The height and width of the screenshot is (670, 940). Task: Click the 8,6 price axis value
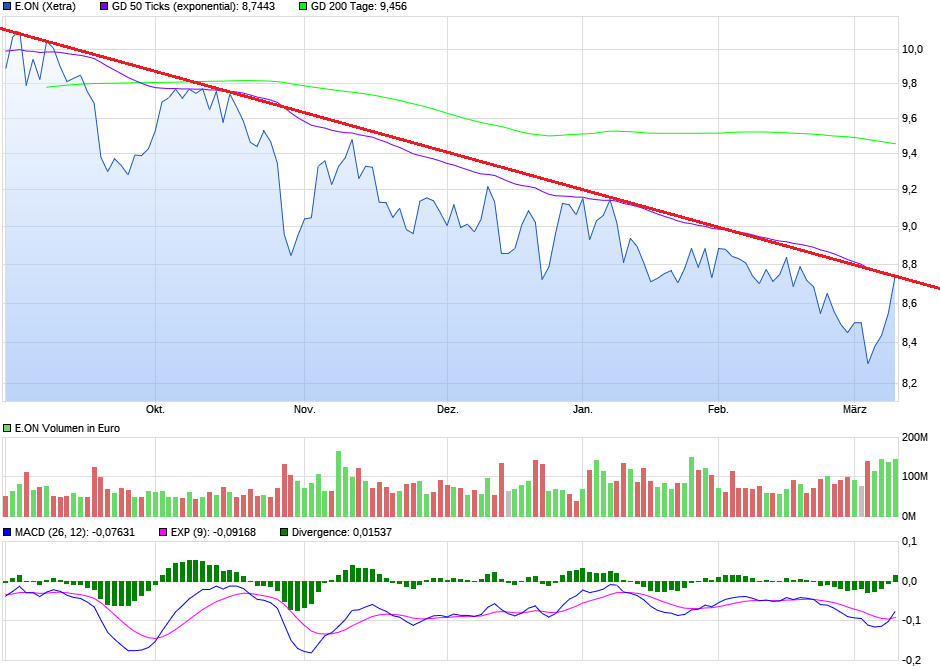coord(909,304)
